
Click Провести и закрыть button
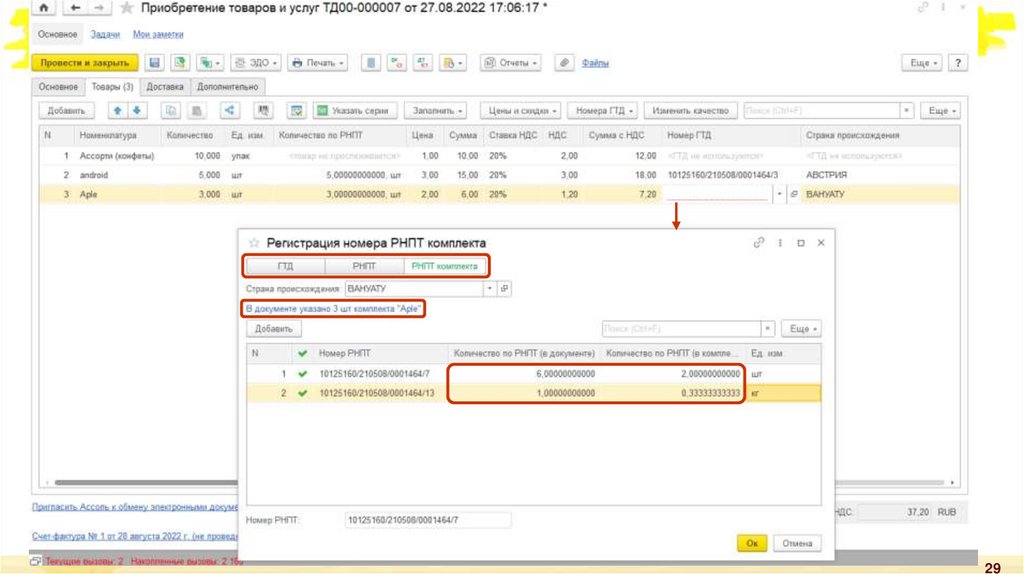coord(85,63)
